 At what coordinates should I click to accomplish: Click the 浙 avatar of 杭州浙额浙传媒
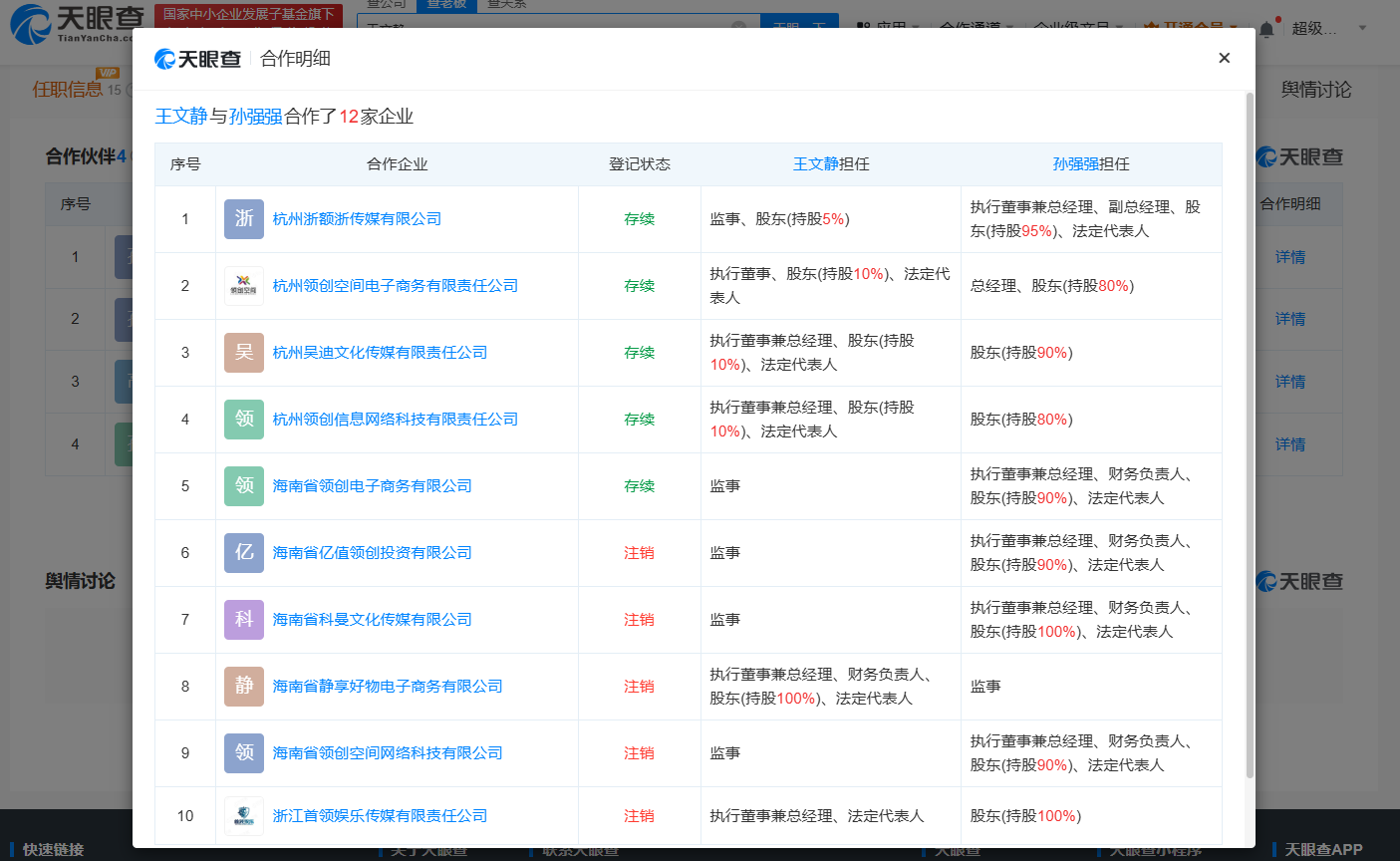[243, 218]
